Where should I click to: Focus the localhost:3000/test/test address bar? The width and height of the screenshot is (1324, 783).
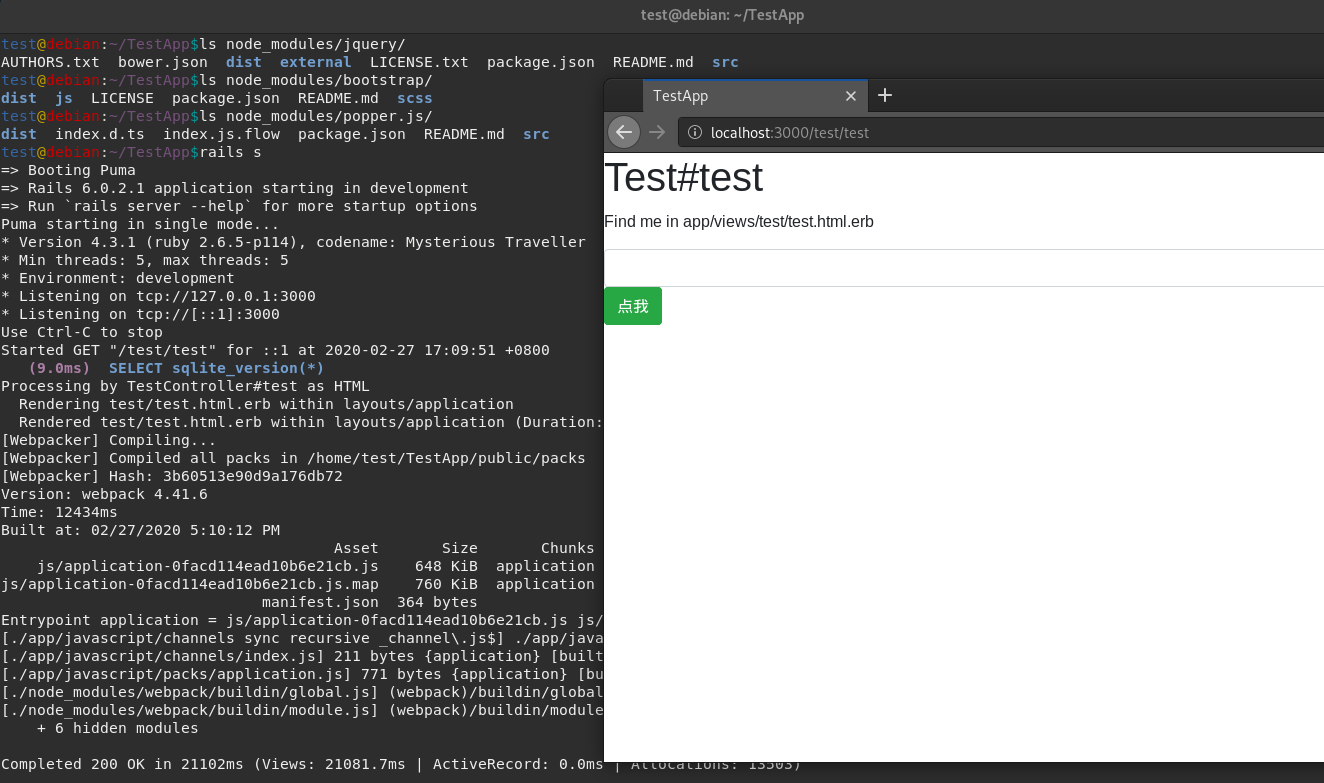900,132
